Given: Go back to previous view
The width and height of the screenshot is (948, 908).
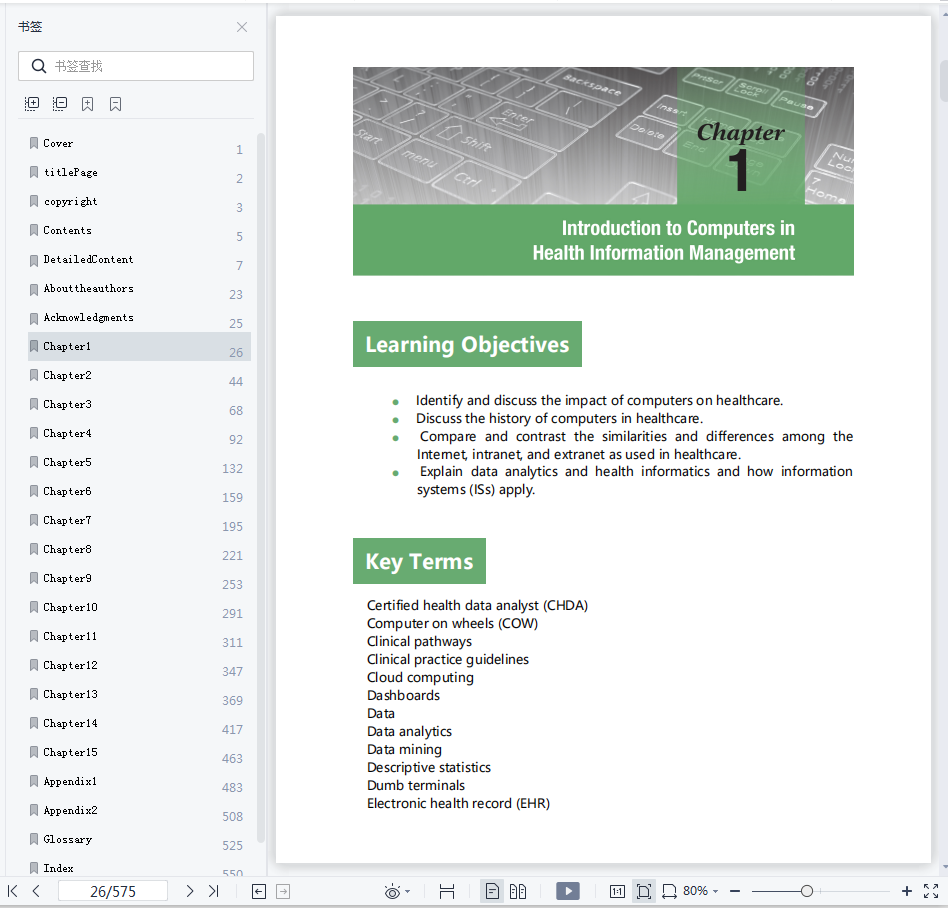Looking at the screenshot, I should click(x=259, y=891).
